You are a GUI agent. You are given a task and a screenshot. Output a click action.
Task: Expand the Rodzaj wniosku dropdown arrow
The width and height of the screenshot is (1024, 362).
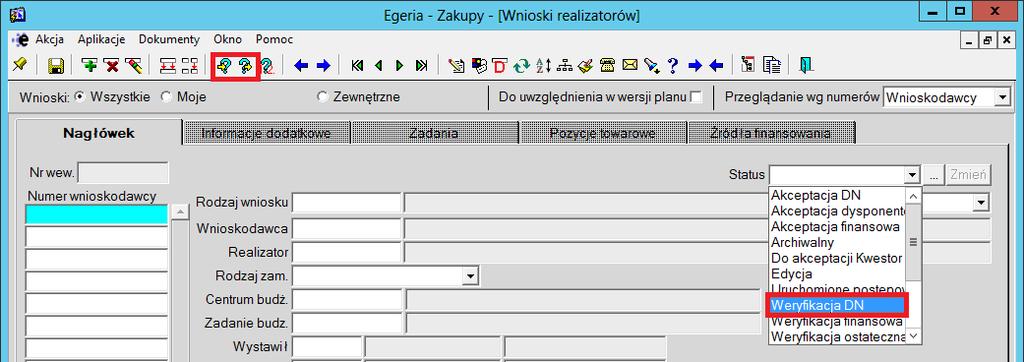tap(982, 203)
